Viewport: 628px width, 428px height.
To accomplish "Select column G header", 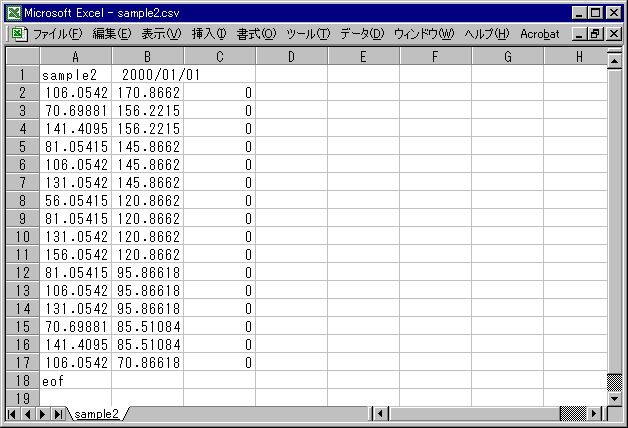I will click(507, 56).
